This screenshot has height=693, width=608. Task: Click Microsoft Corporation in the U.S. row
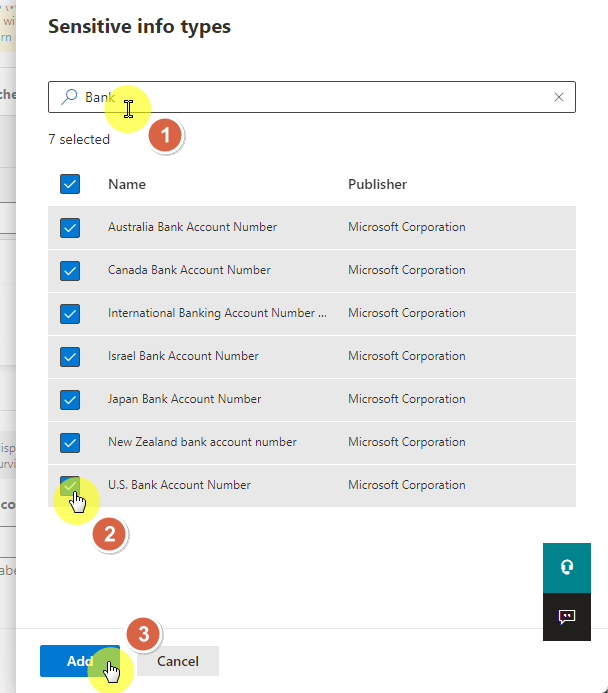tap(407, 485)
